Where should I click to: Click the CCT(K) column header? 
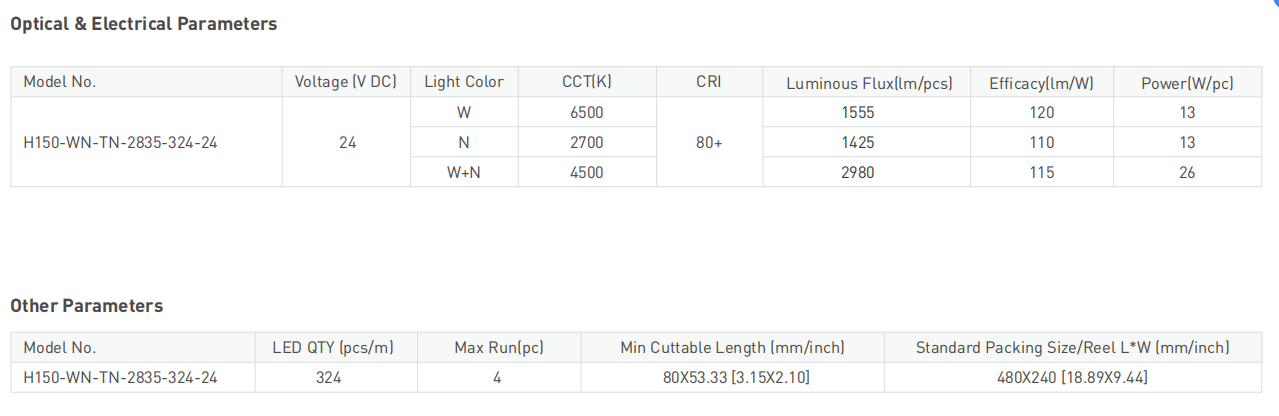[586, 82]
